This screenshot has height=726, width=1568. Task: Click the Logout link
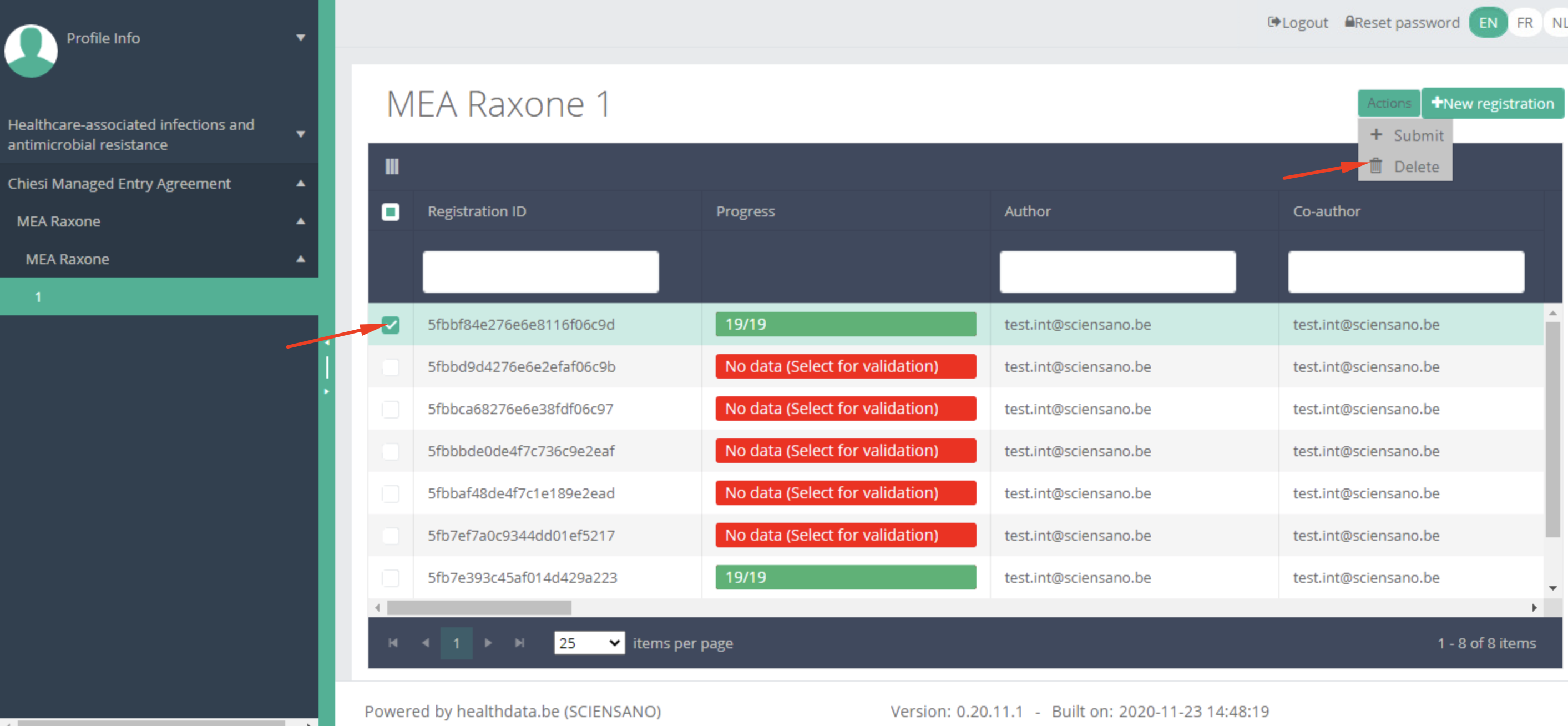[x=1298, y=23]
